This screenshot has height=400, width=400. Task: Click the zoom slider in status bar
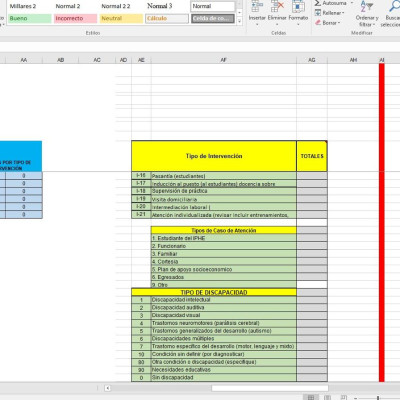point(378,398)
